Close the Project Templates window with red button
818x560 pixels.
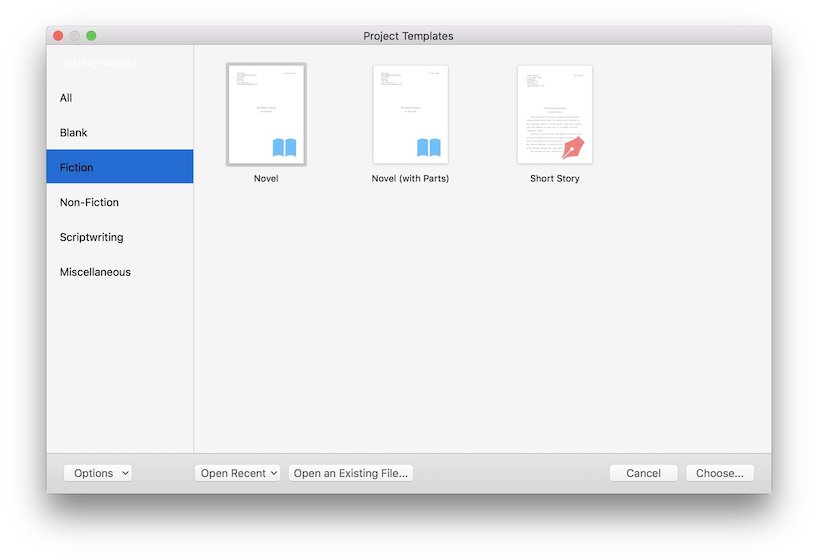click(58, 36)
